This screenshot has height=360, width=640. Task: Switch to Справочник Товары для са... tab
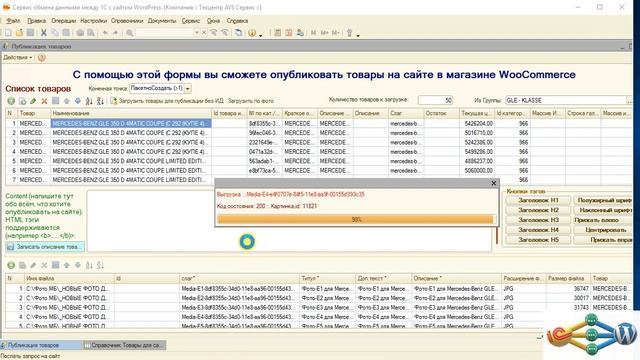click(124, 345)
